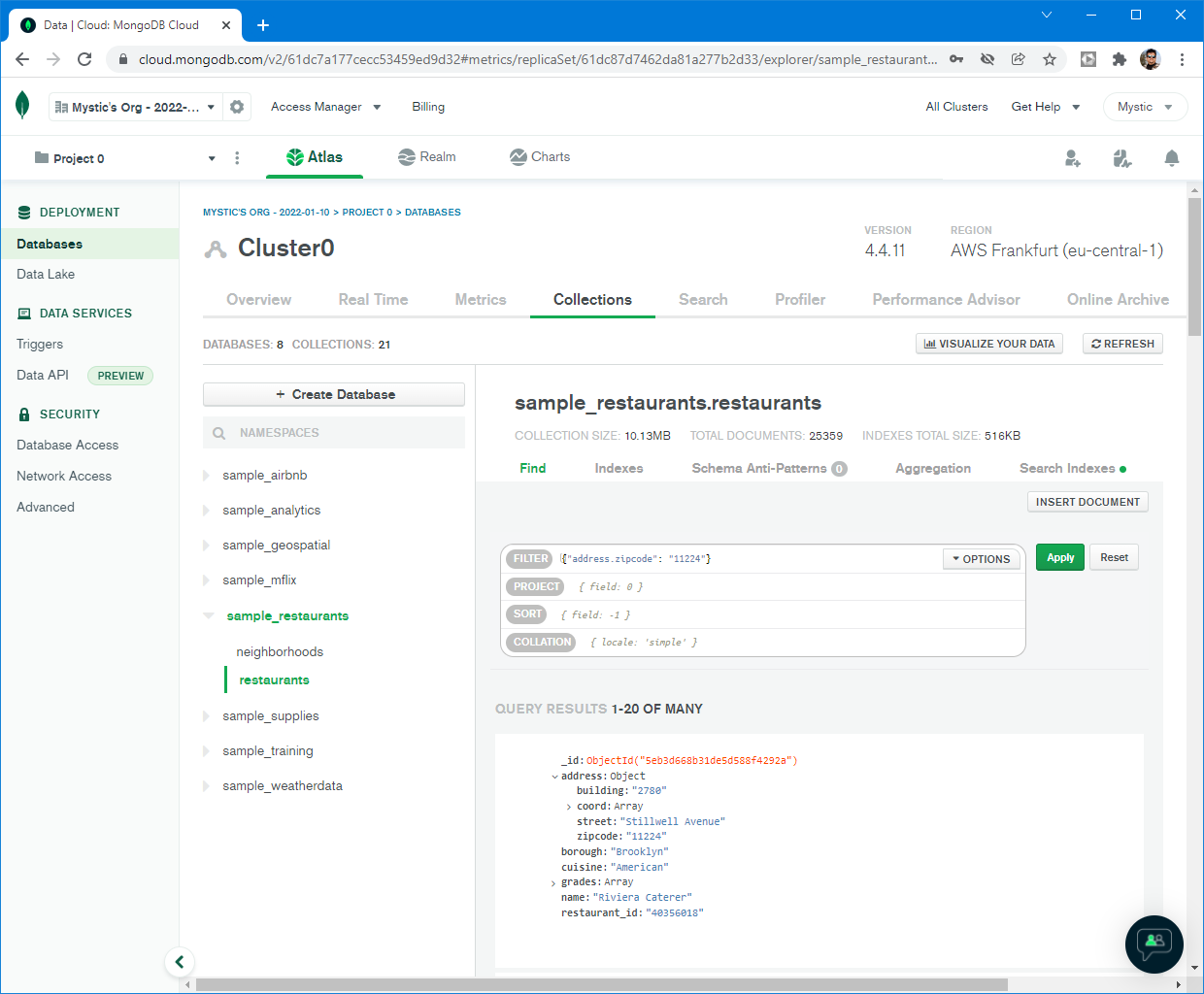Expand the sample_airbnb database

tap(207, 476)
